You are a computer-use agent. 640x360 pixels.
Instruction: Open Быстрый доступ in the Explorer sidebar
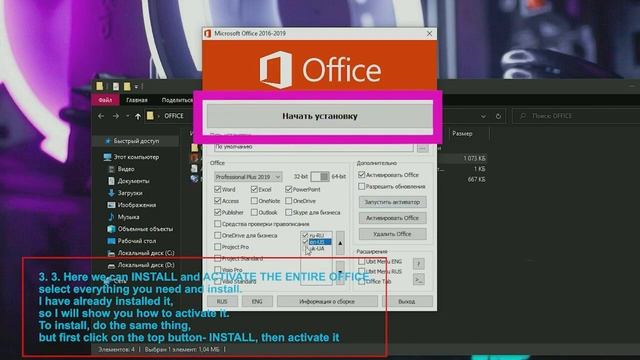(136, 141)
